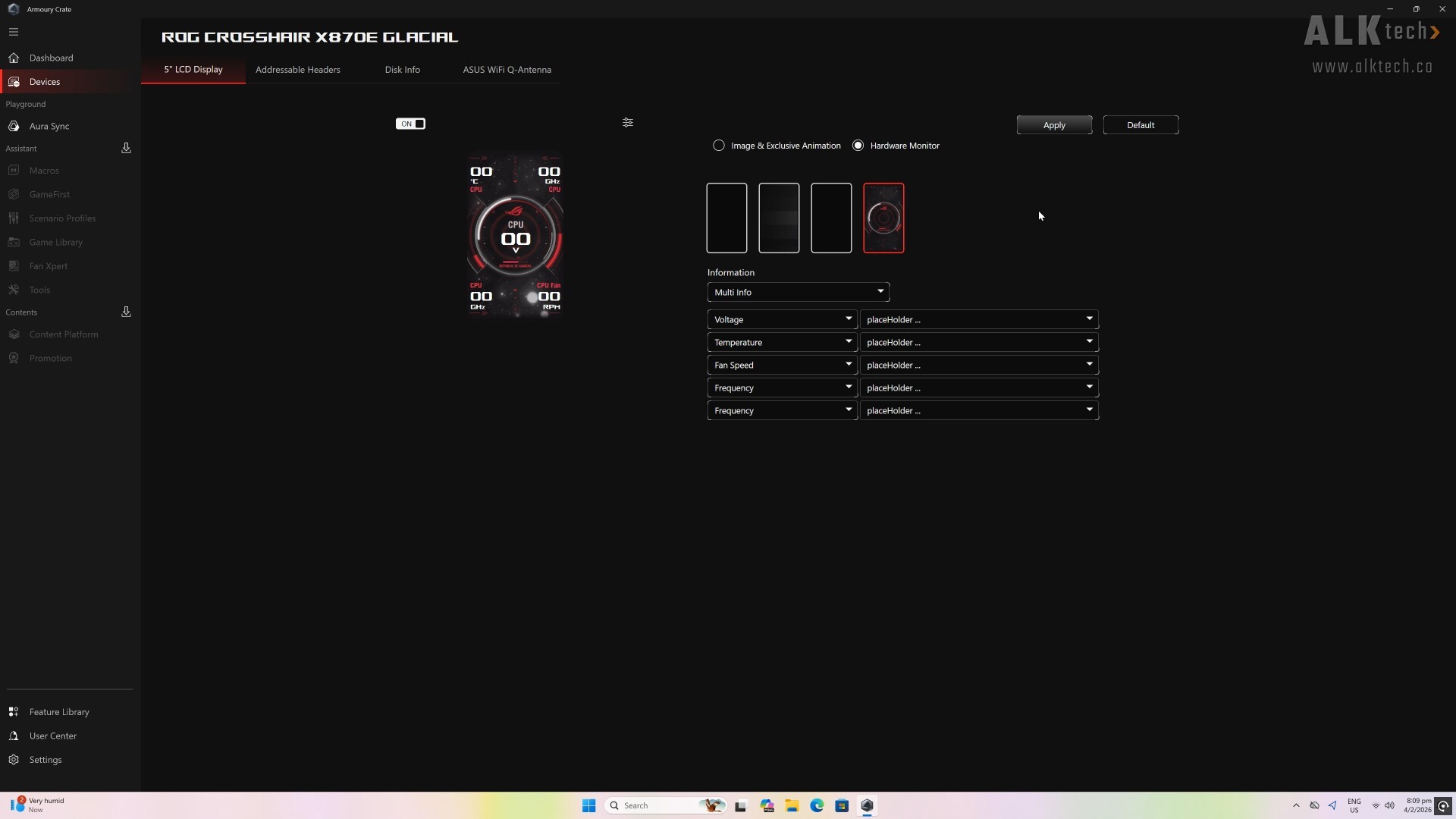Switch to the Addressable Headers tab

[298, 69]
